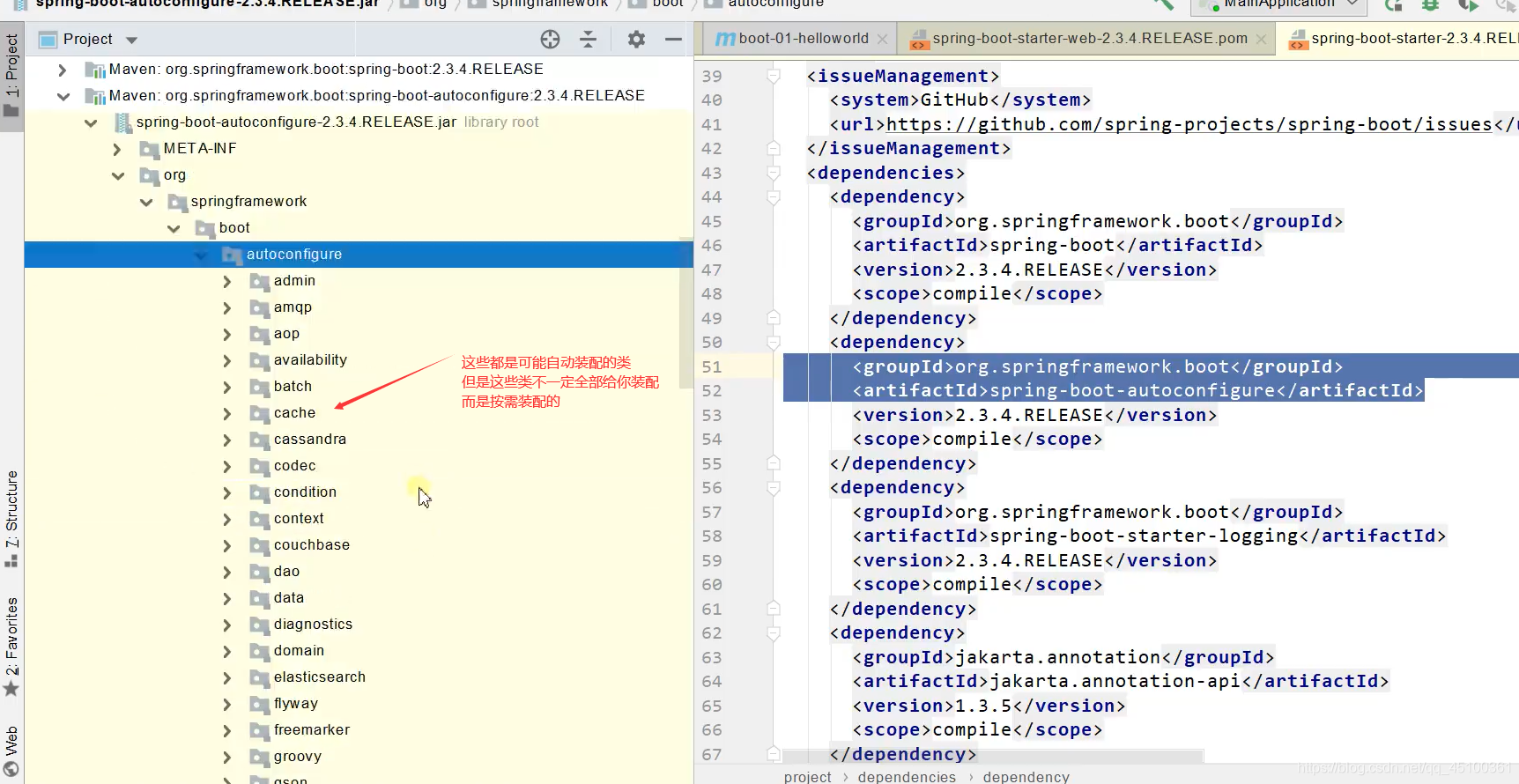This screenshot has width=1519, height=784.
Task: Collapse the boot folder
Action: 174,228
